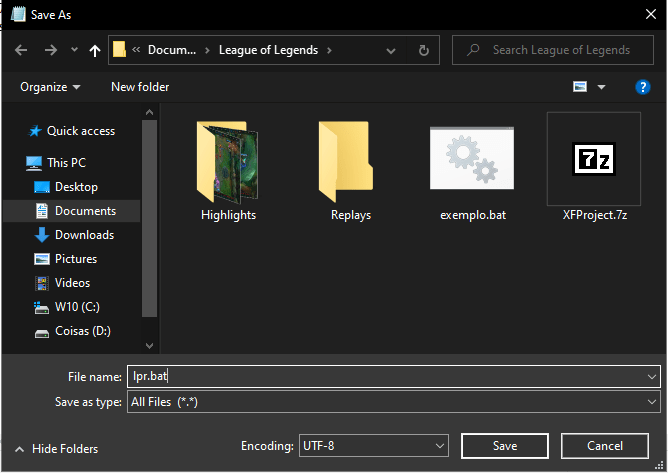The image size is (668, 473).
Task: Open previous locations dropdown in address bar
Action: [390, 51]
